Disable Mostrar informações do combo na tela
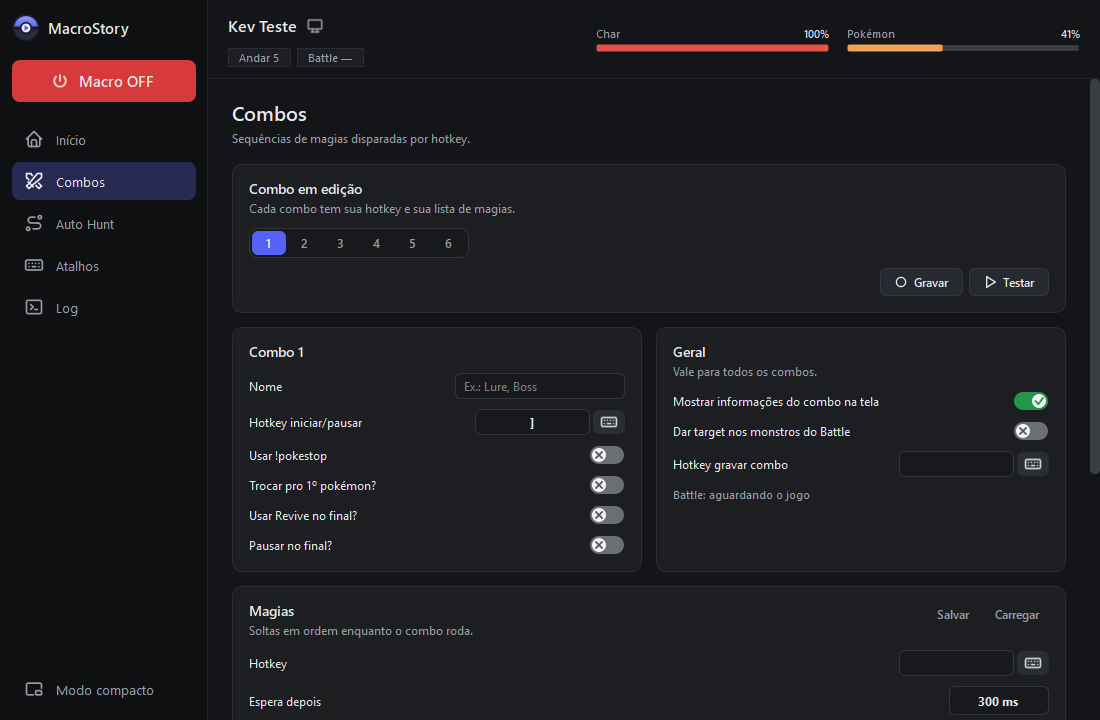The image size is (1100, 720). tap(1031, 401)
